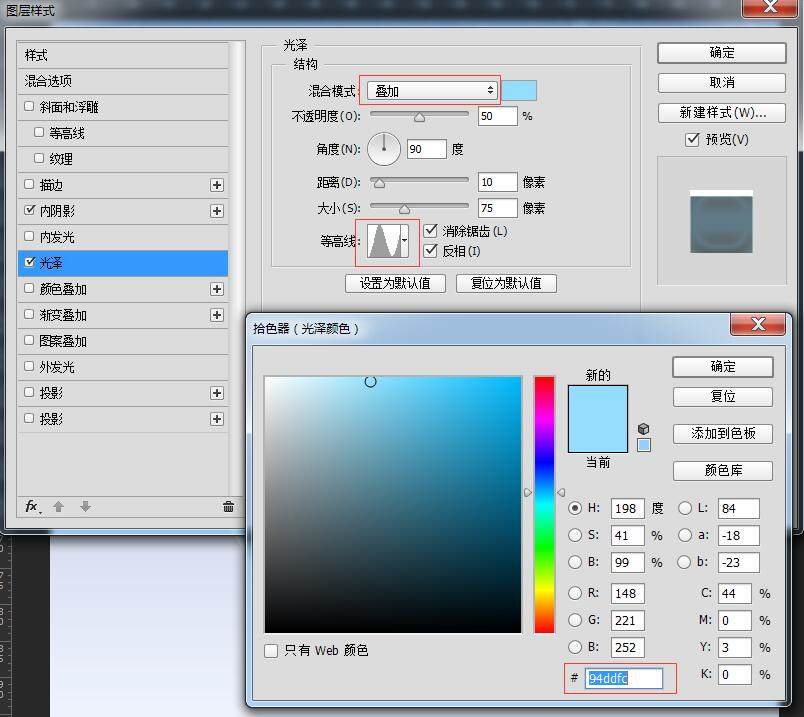
Task: Click the plus icon beside 描边
Action: click(x=217, y=185)
